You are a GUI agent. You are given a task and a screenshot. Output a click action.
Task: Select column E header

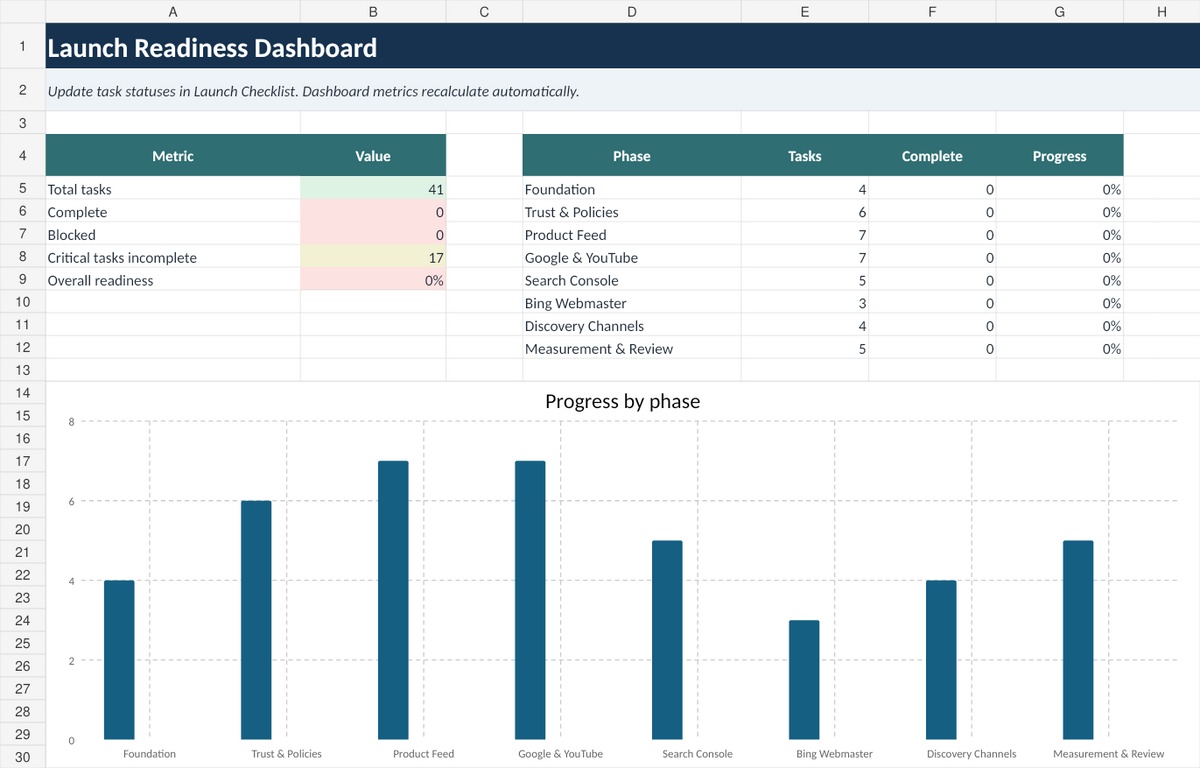(x=805, y=12)
